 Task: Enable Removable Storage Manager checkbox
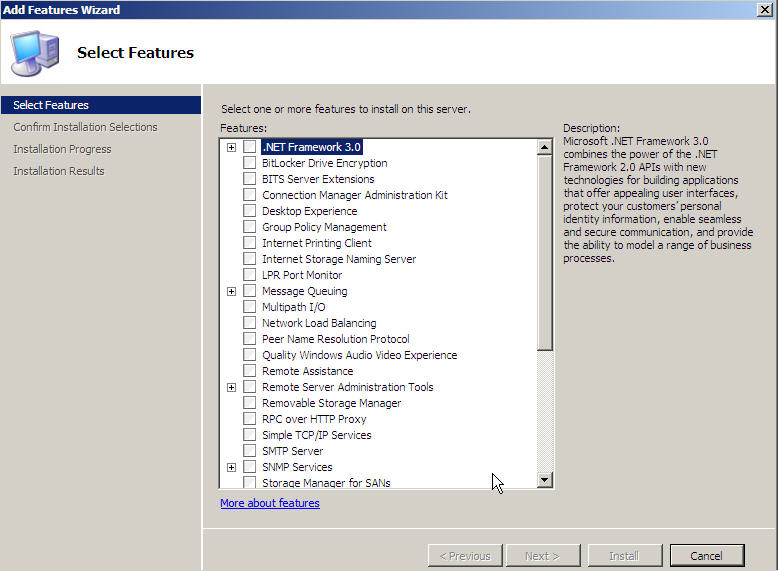click(x=250, y=403)
